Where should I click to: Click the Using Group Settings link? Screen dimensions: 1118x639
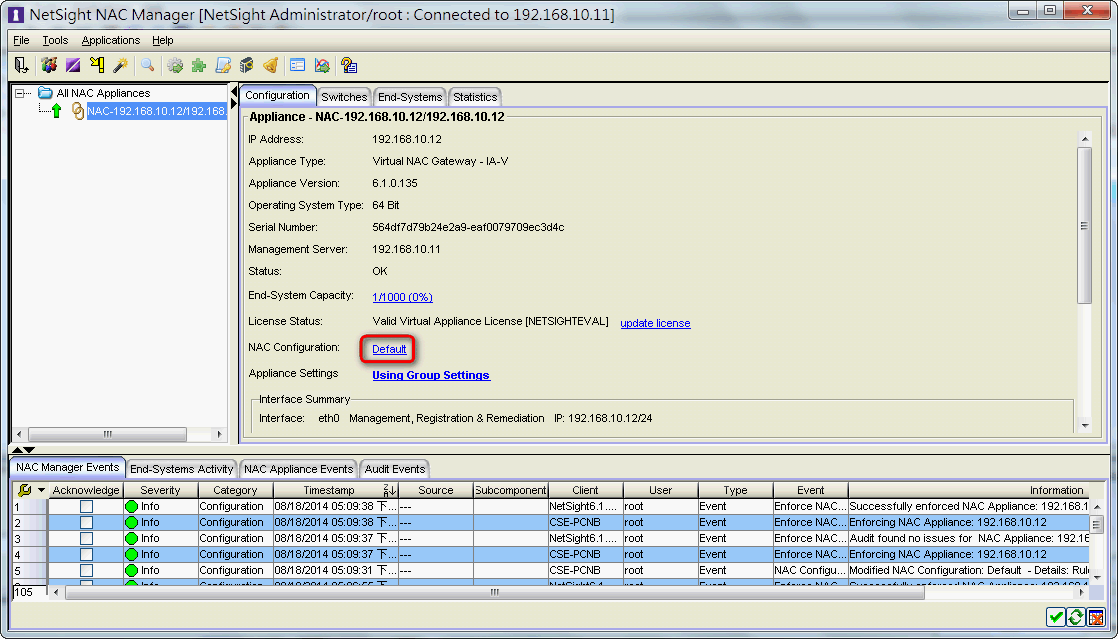(x=431, y=375)
